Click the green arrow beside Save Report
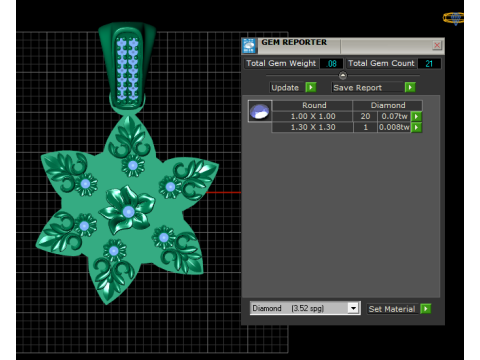Image resolution: width=480 pixels, height=360 pixels. point(410,87)
